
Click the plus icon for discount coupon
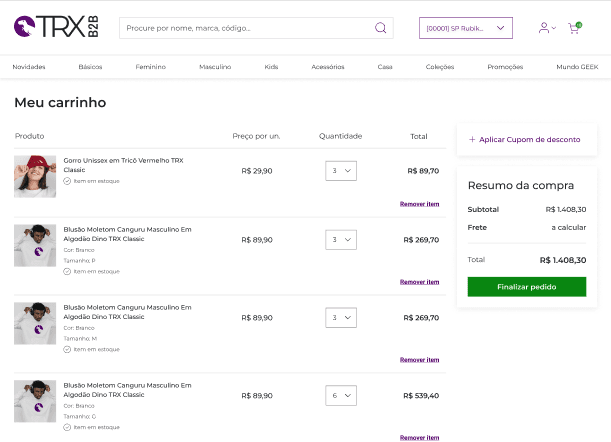(x=472, y=140)
